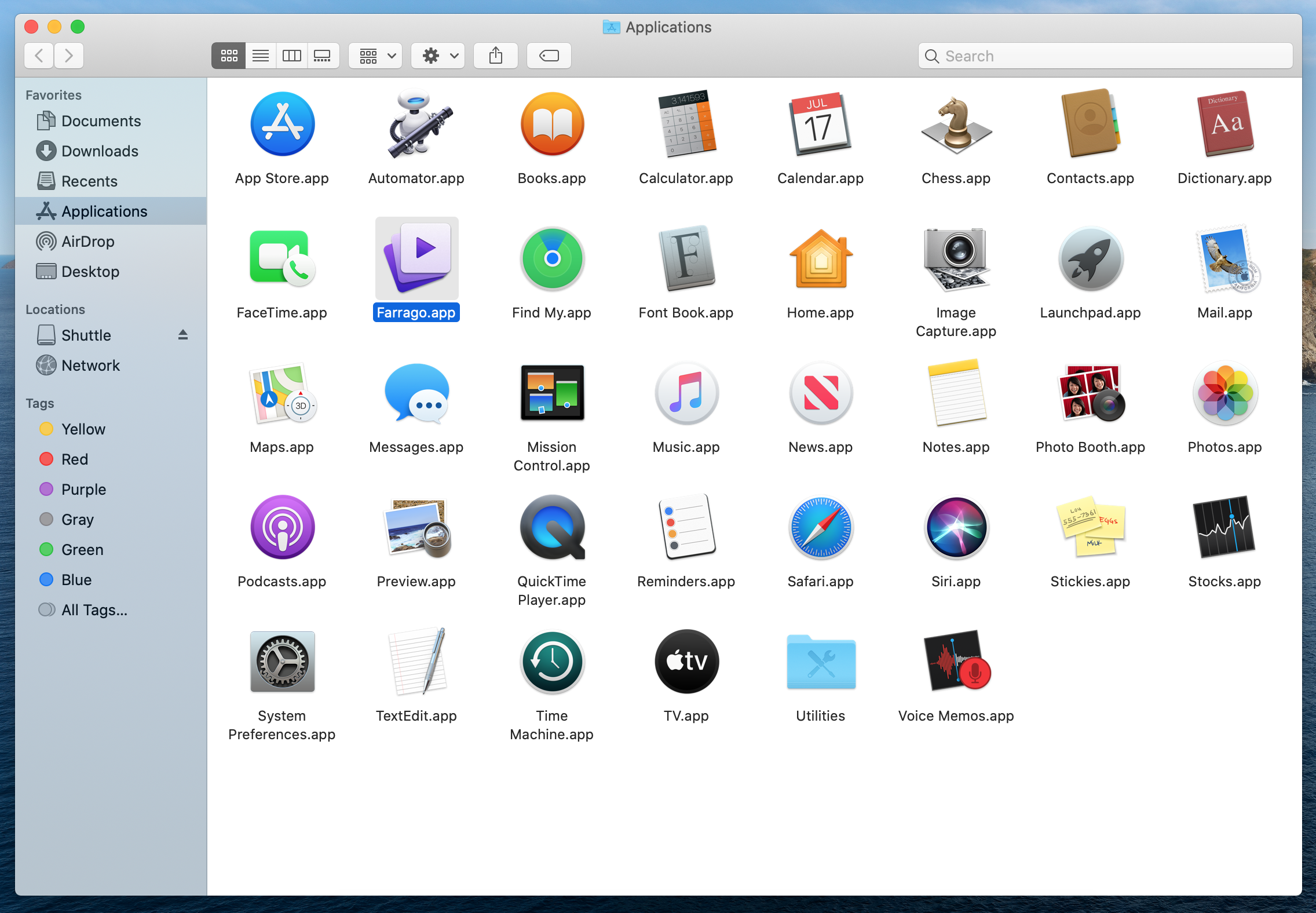Screen dimensions: 1316x913
Task: Select the TV app icon
Action: tap(686, 662)
